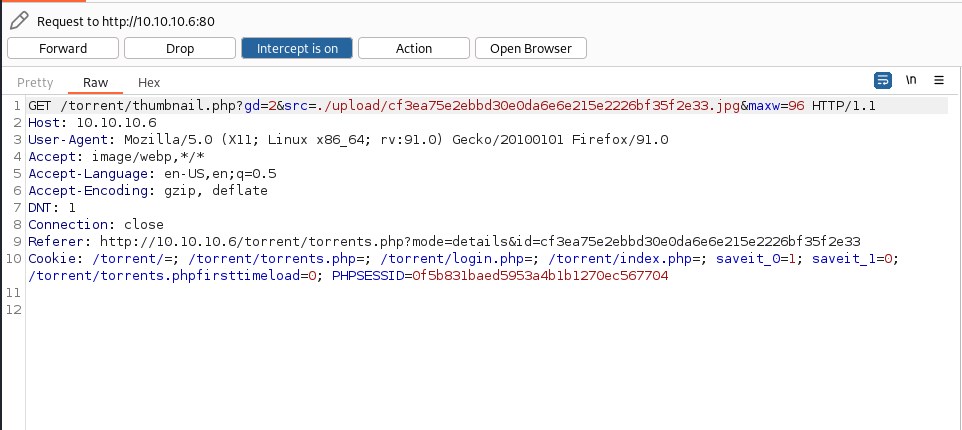The width and height of the screenshot is (962, 430).
Task: Switch to the Pretty tab
Action: click(x=35, y=83)
